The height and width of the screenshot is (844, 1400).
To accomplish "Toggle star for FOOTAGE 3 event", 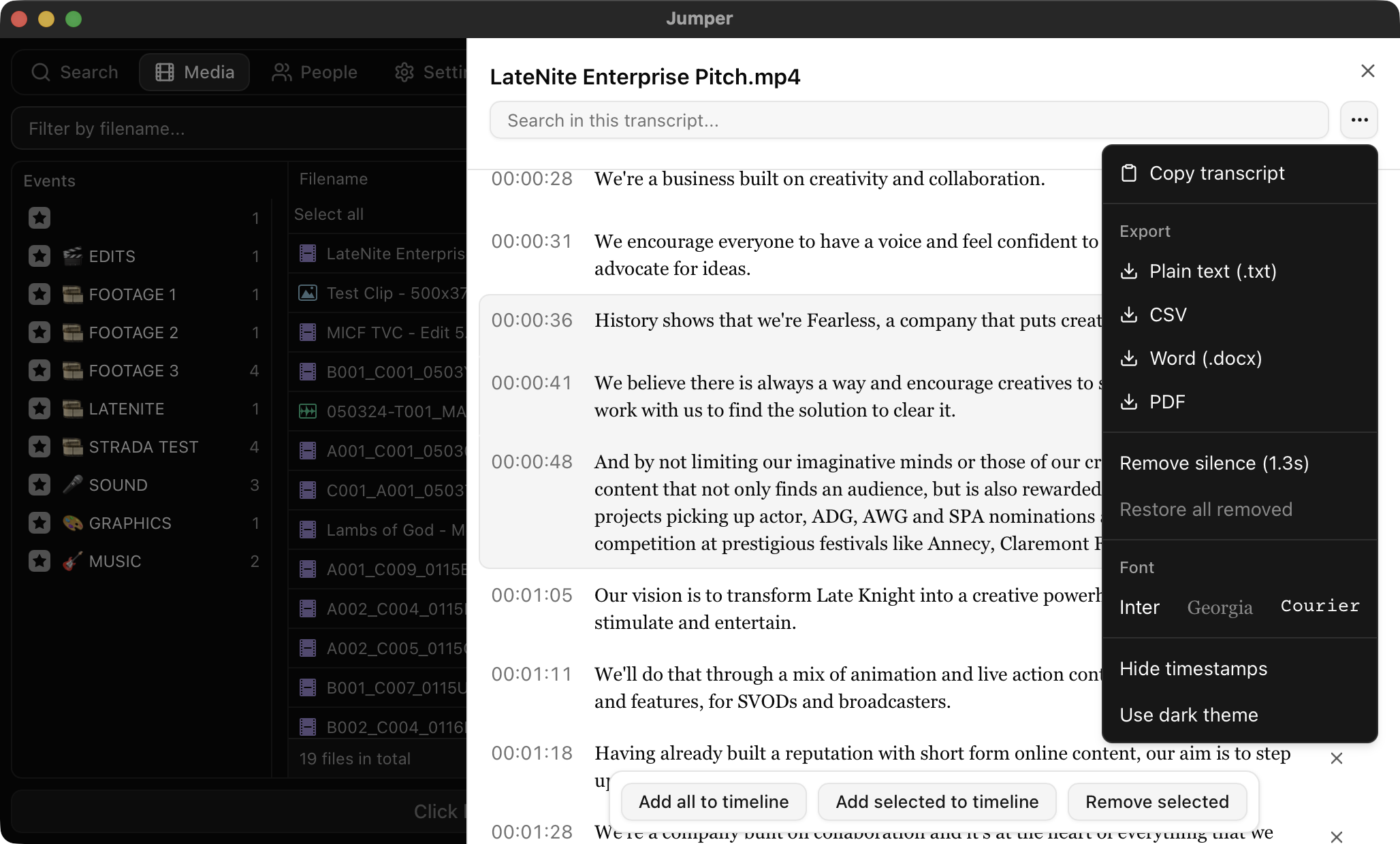I will click(39, 370).
